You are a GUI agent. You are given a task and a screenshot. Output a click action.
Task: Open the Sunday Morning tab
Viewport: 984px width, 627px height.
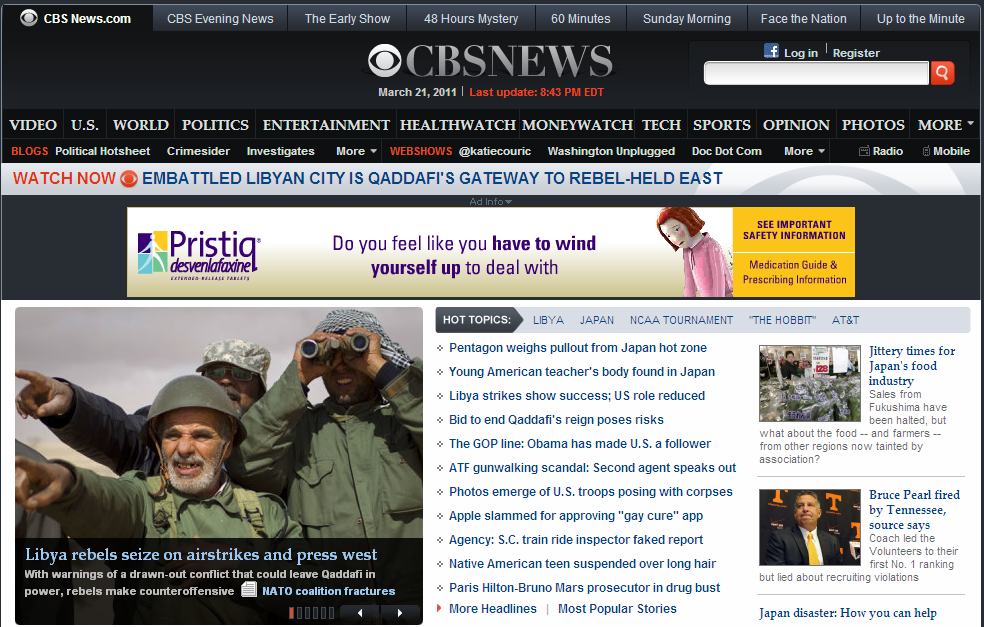point(687,19)
